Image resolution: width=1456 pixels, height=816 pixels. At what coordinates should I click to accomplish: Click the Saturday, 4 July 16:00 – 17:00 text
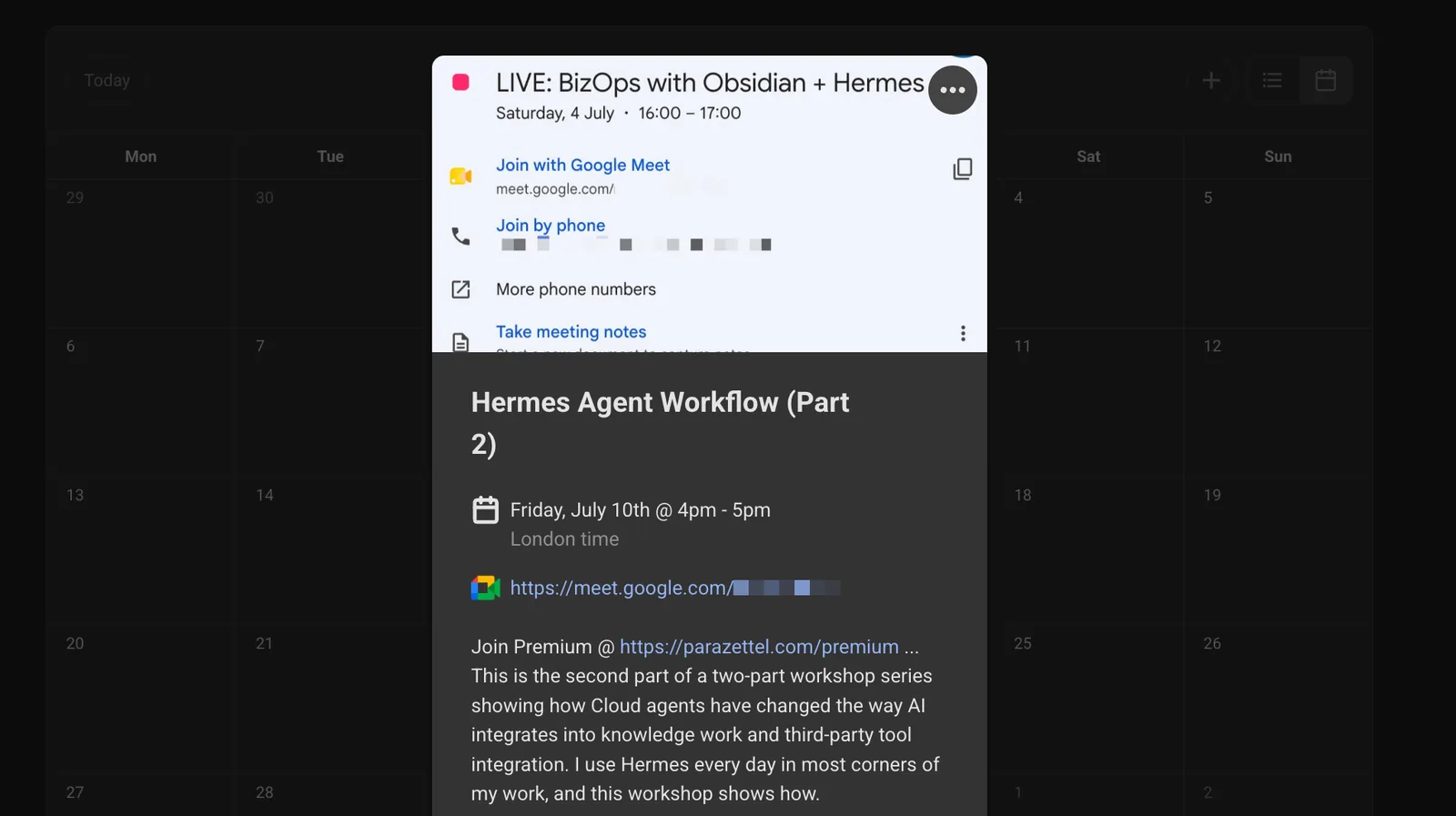pyautogui.click(x=619, y=114)
